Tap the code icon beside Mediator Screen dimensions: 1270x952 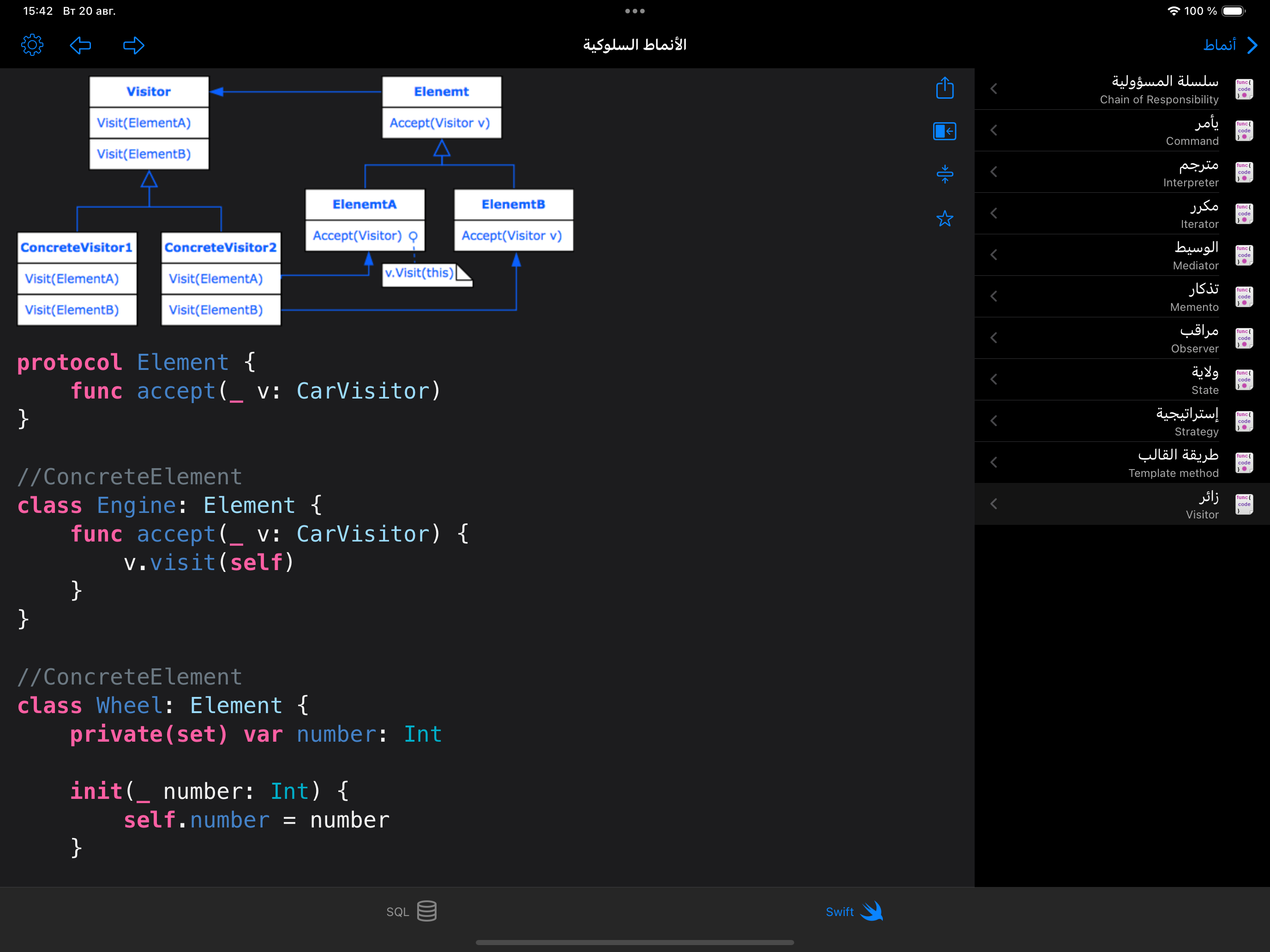point(1244,255)
